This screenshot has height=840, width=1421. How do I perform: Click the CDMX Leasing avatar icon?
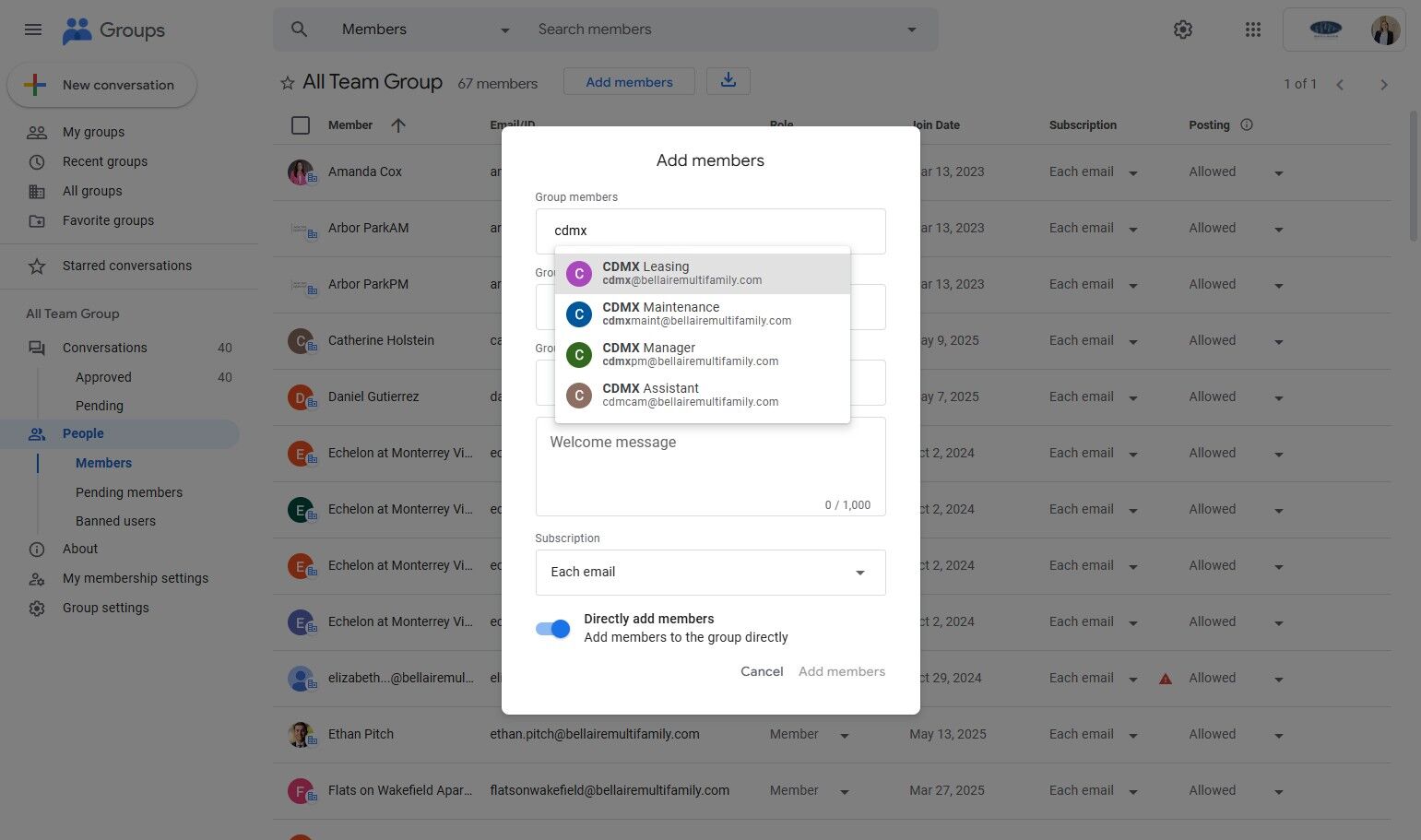tap(579, 274)
